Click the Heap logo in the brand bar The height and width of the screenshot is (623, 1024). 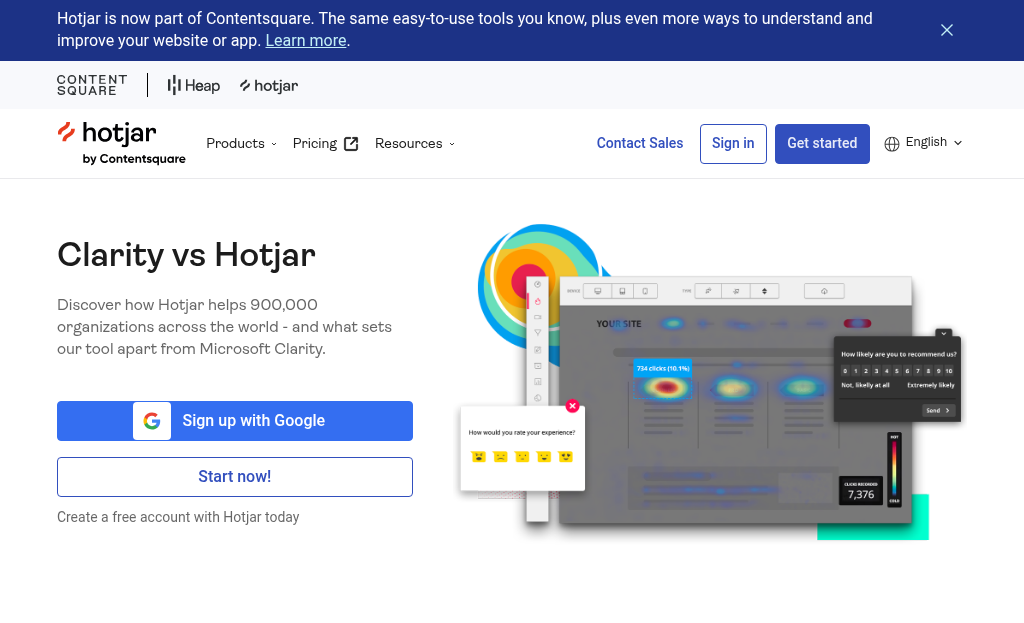click(x=193, y=85)
